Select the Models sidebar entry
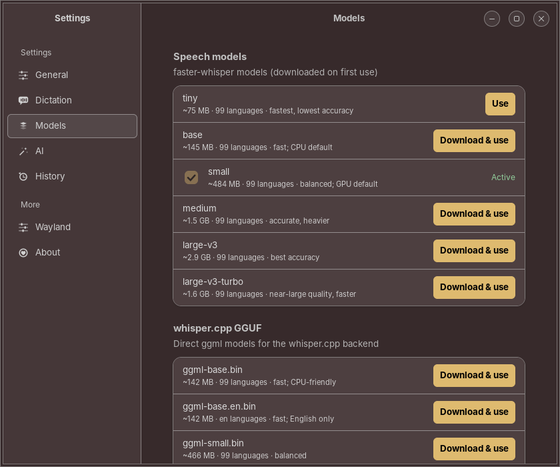The width and height of the screenshot is (560, 467). (72, 126)
